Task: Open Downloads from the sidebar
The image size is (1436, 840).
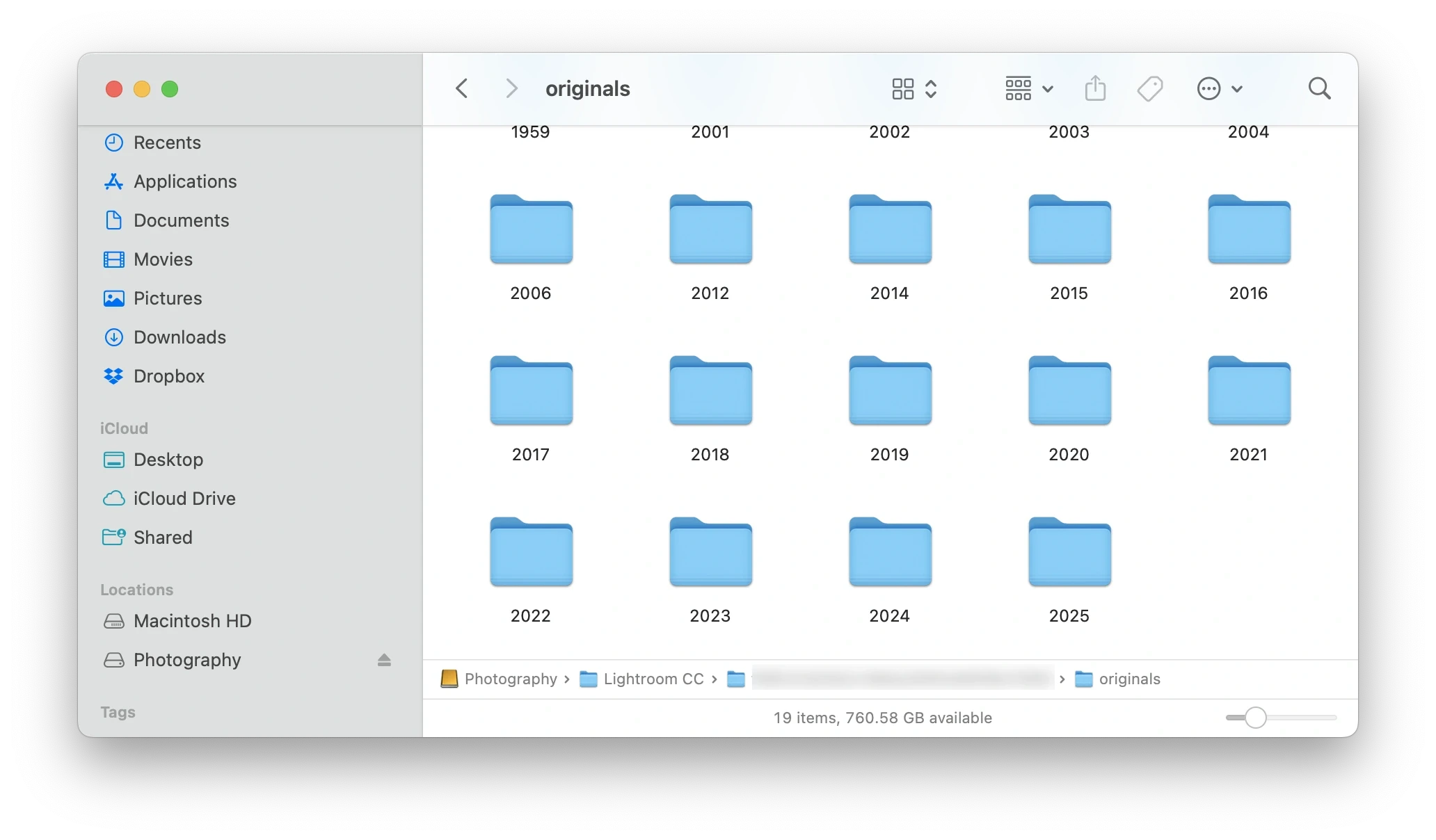Action: [x=180, y=337]
